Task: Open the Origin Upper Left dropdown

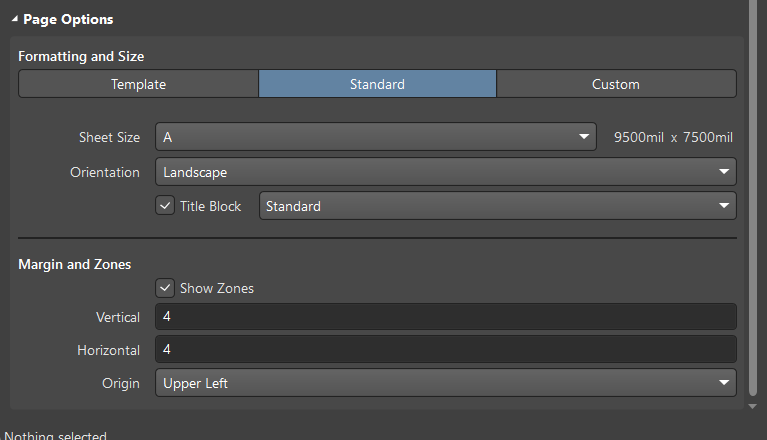Action: coord(446,383)
